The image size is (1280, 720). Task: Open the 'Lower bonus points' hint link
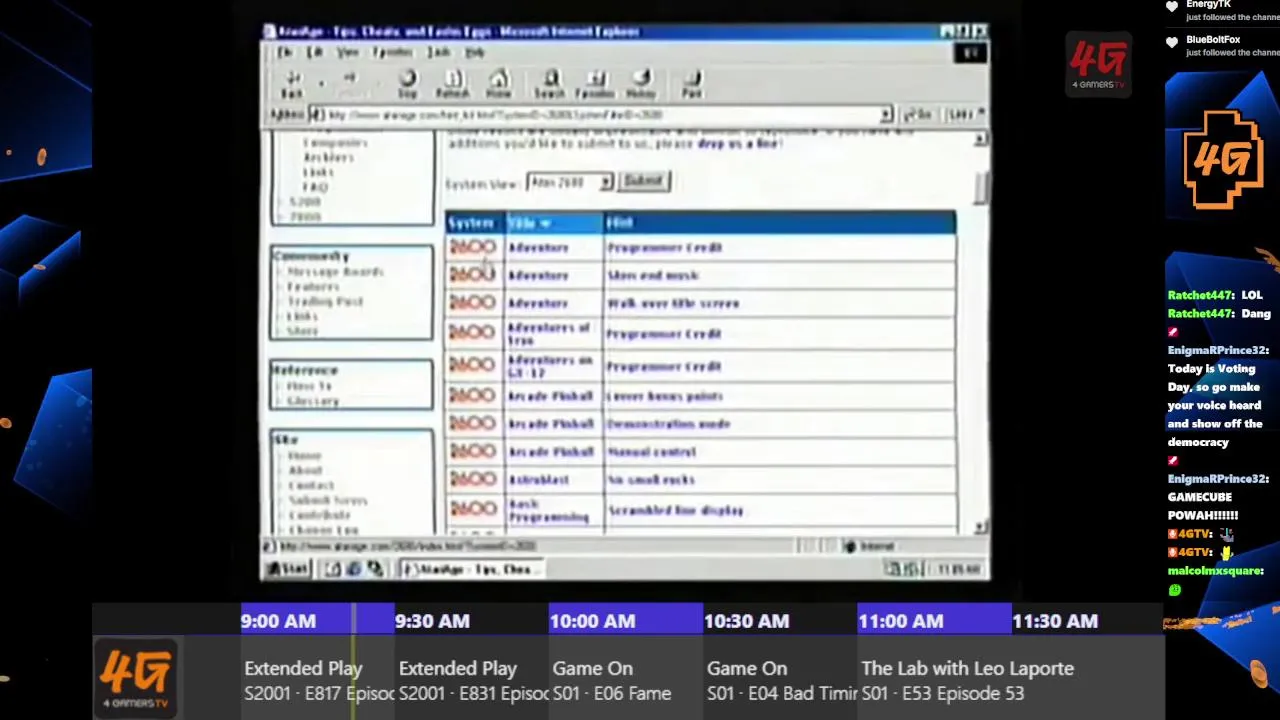[x=665, y=396]
